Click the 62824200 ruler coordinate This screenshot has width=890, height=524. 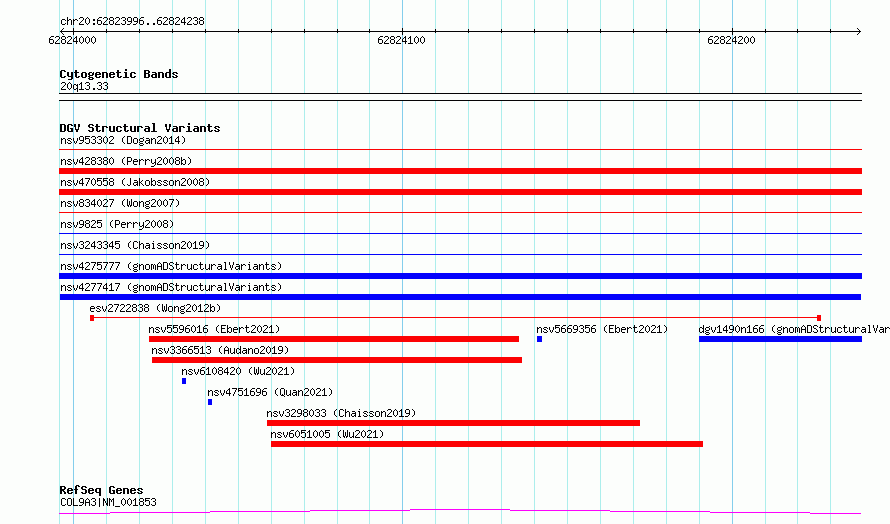[731, 40]
